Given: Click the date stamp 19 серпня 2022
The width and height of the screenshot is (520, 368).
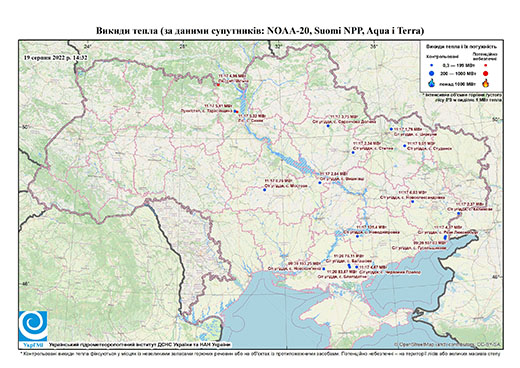Looking at the screenshot, I should pos(55,57).
